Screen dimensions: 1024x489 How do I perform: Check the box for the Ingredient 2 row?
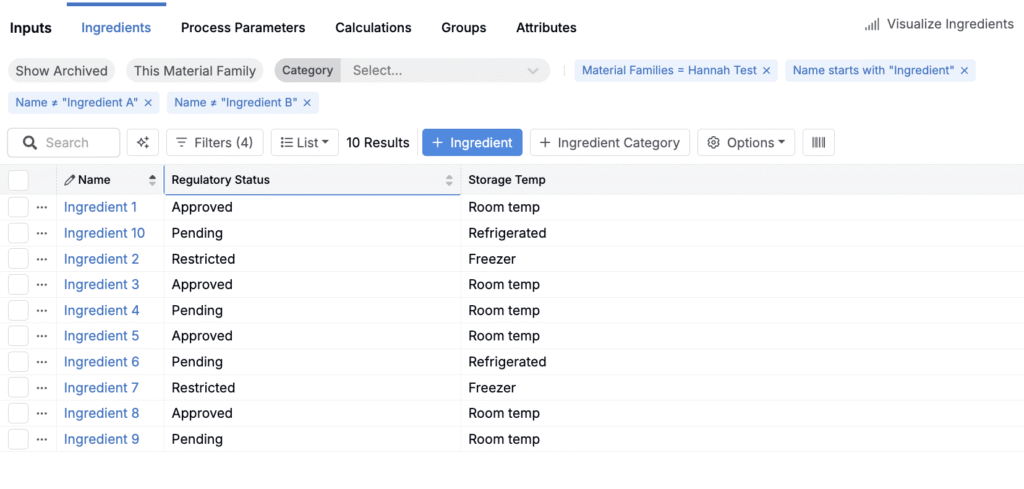point(18,259)
